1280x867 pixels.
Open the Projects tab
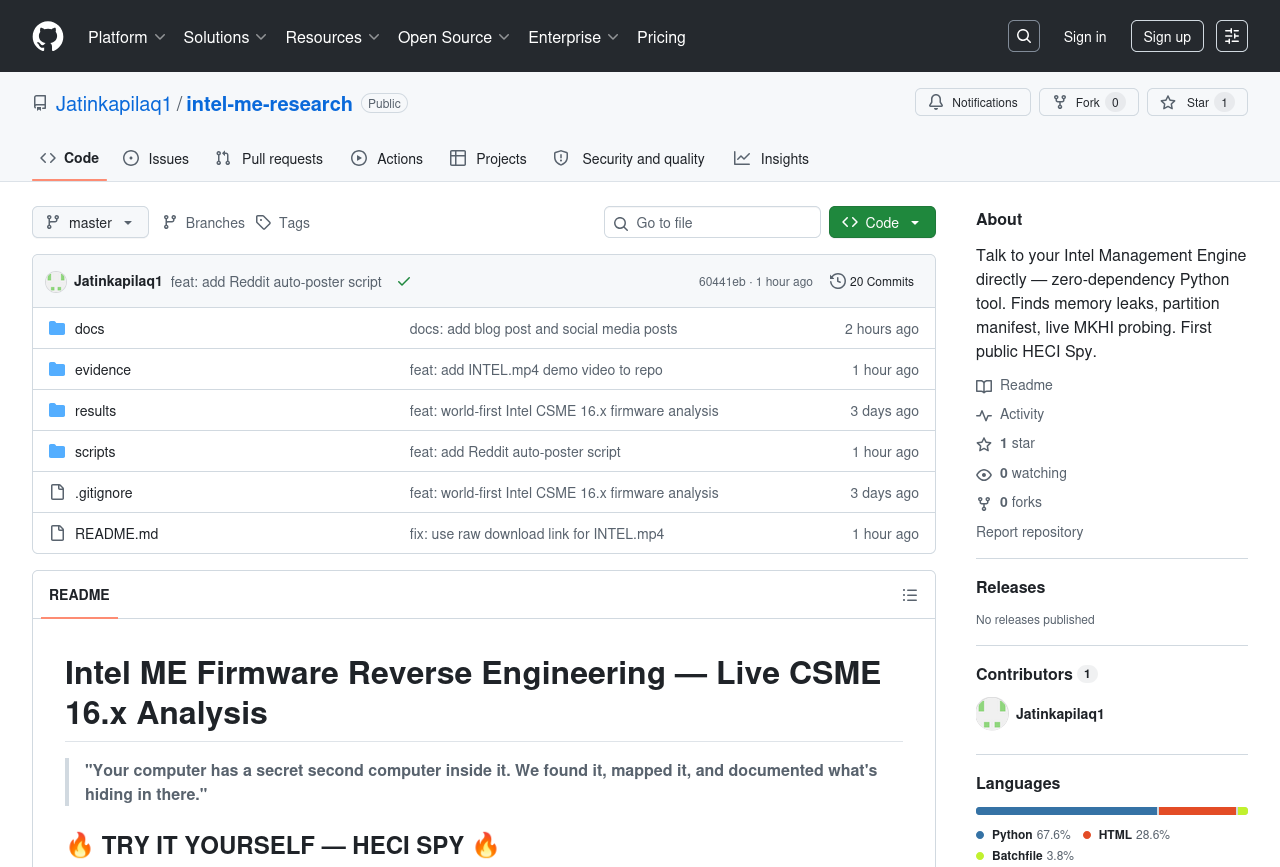(488, 158)
